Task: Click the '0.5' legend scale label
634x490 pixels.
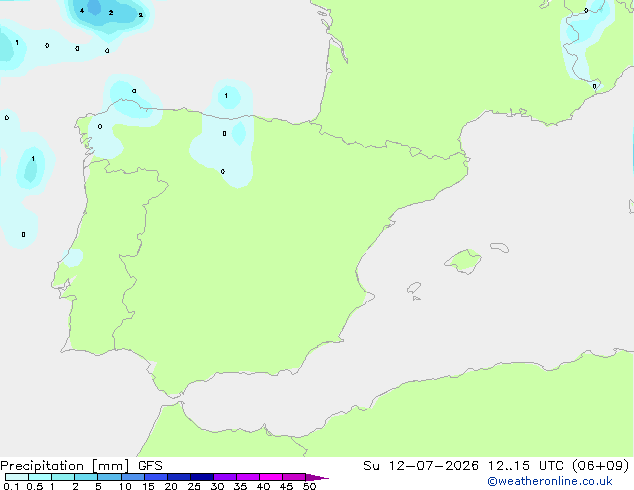Action: click(35, 486)
